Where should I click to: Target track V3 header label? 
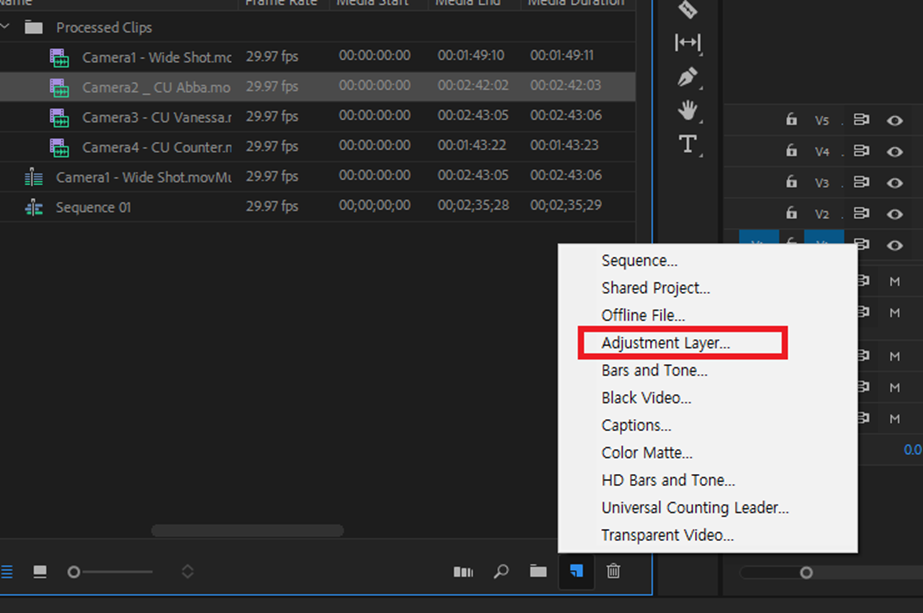point(822,183)
